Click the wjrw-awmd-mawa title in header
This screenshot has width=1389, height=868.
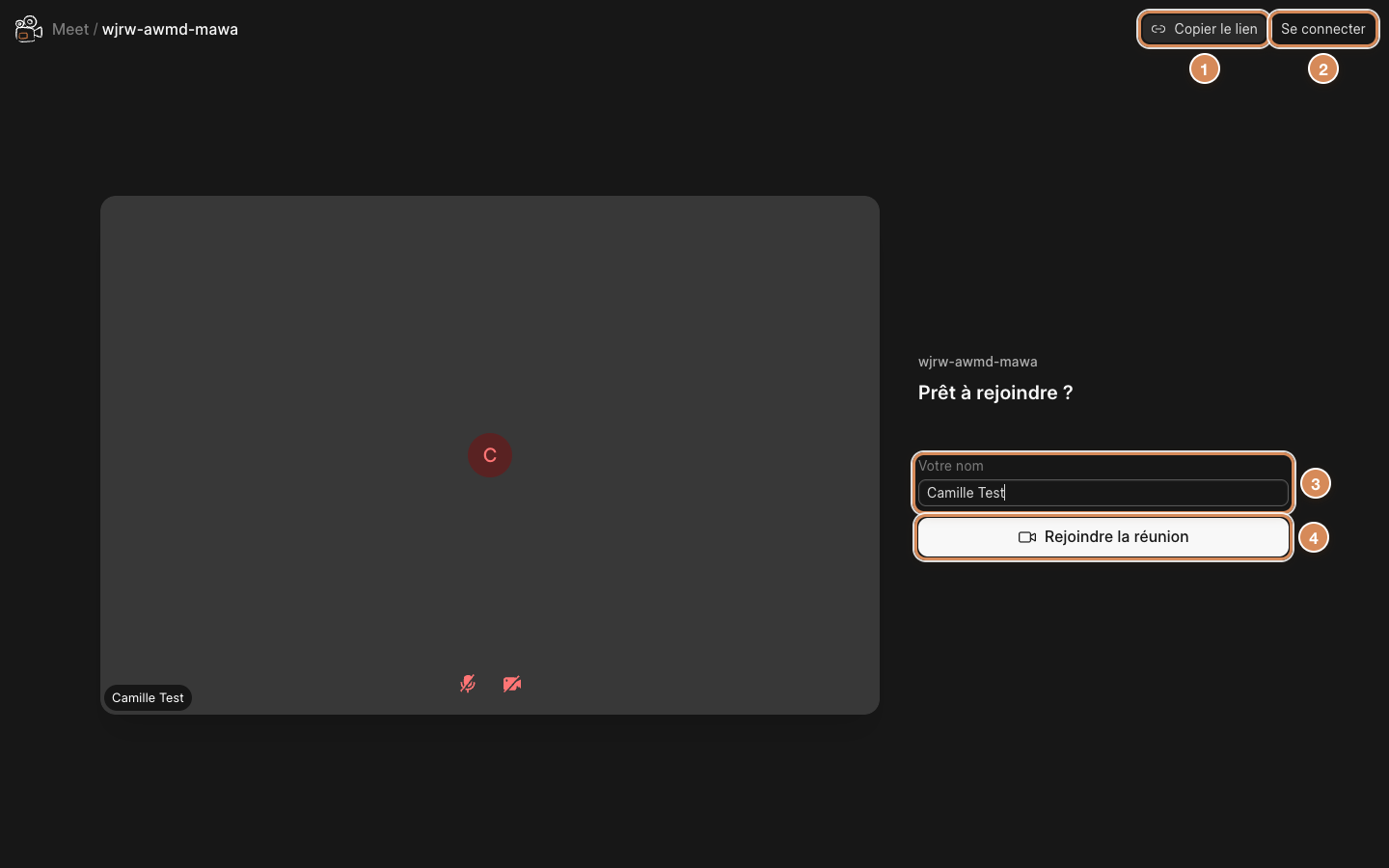(x=170, y=29)
